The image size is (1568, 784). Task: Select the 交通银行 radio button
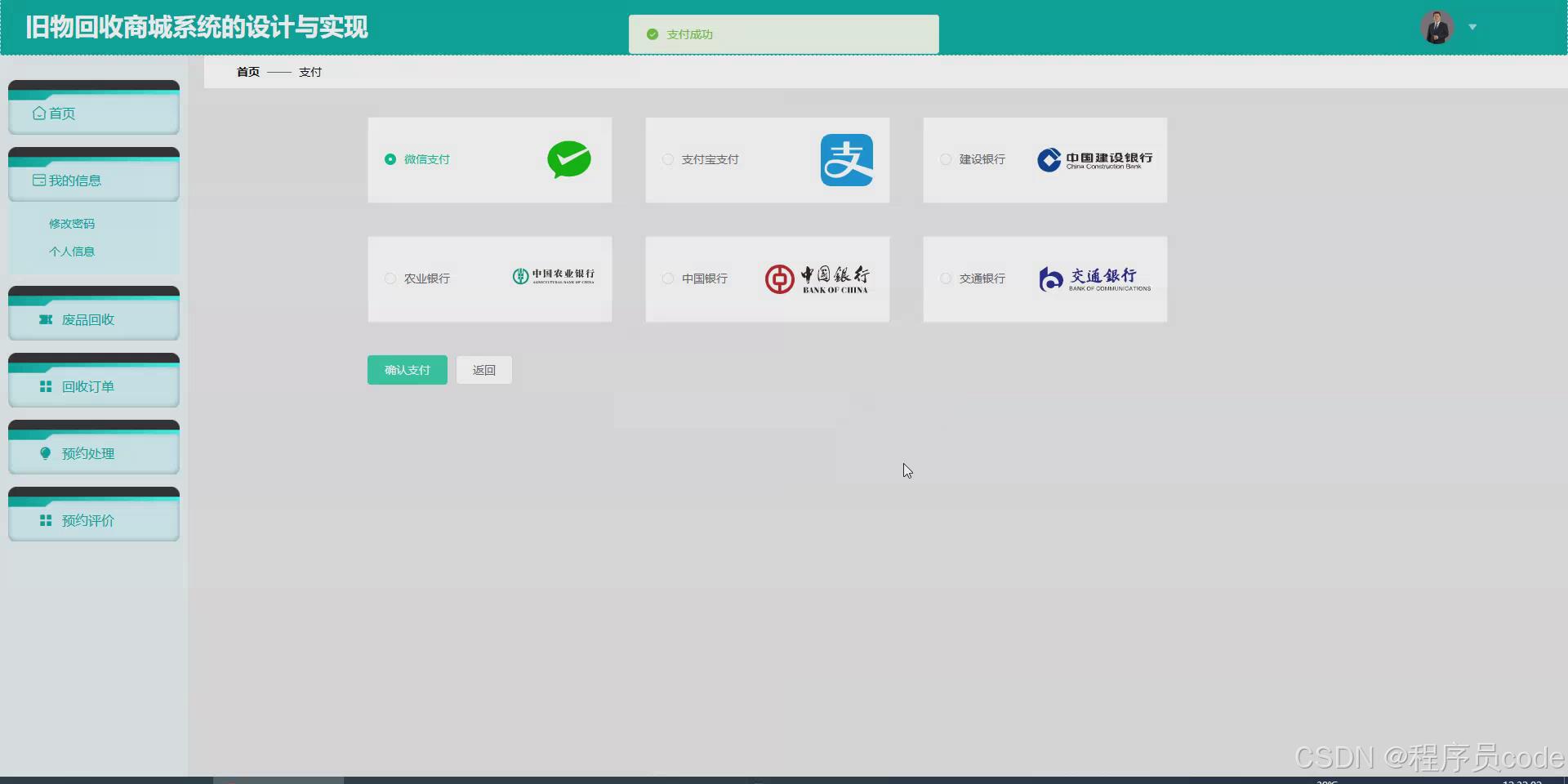click(946, 278)
